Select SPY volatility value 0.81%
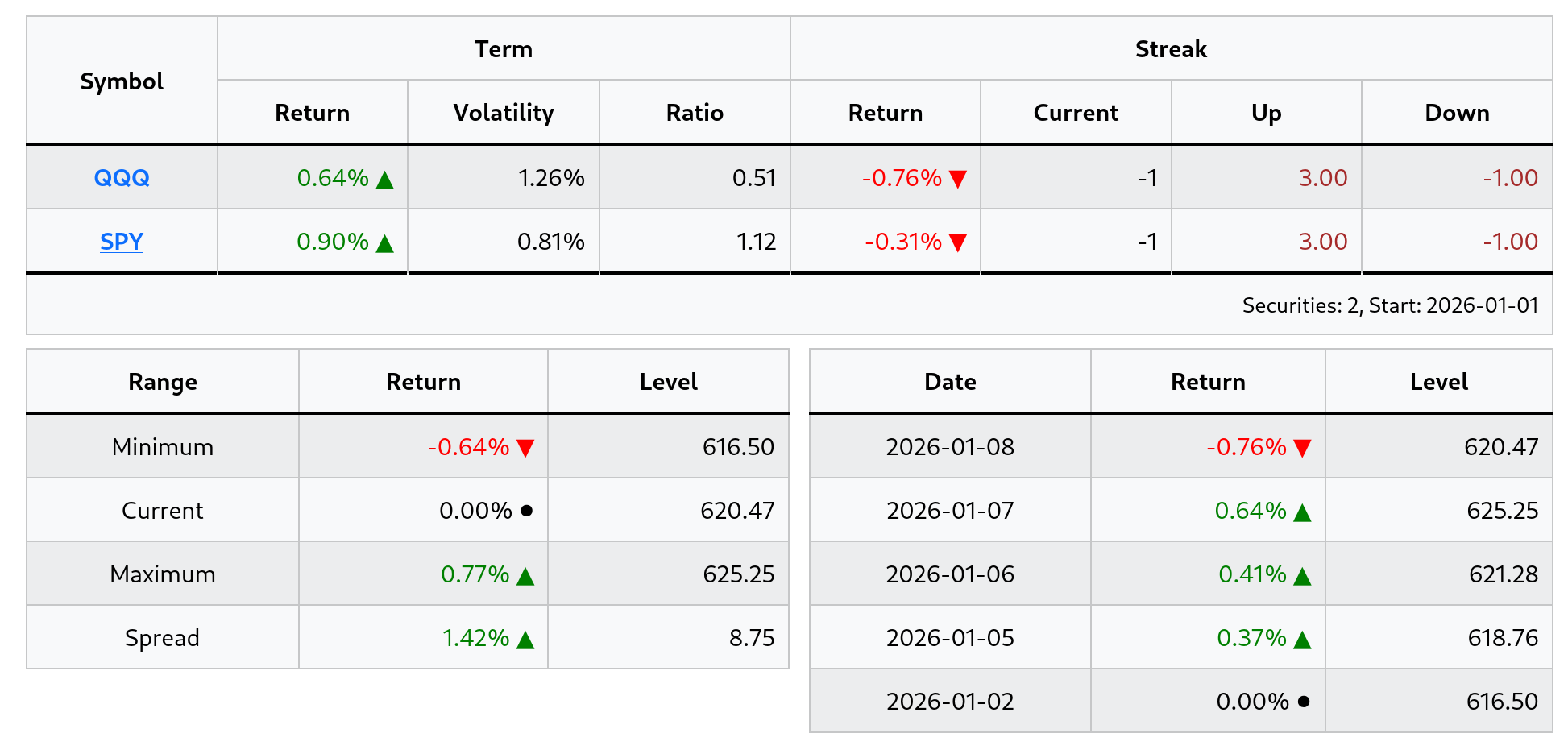Screen dimensions: 1568x754 click(551, 241)
